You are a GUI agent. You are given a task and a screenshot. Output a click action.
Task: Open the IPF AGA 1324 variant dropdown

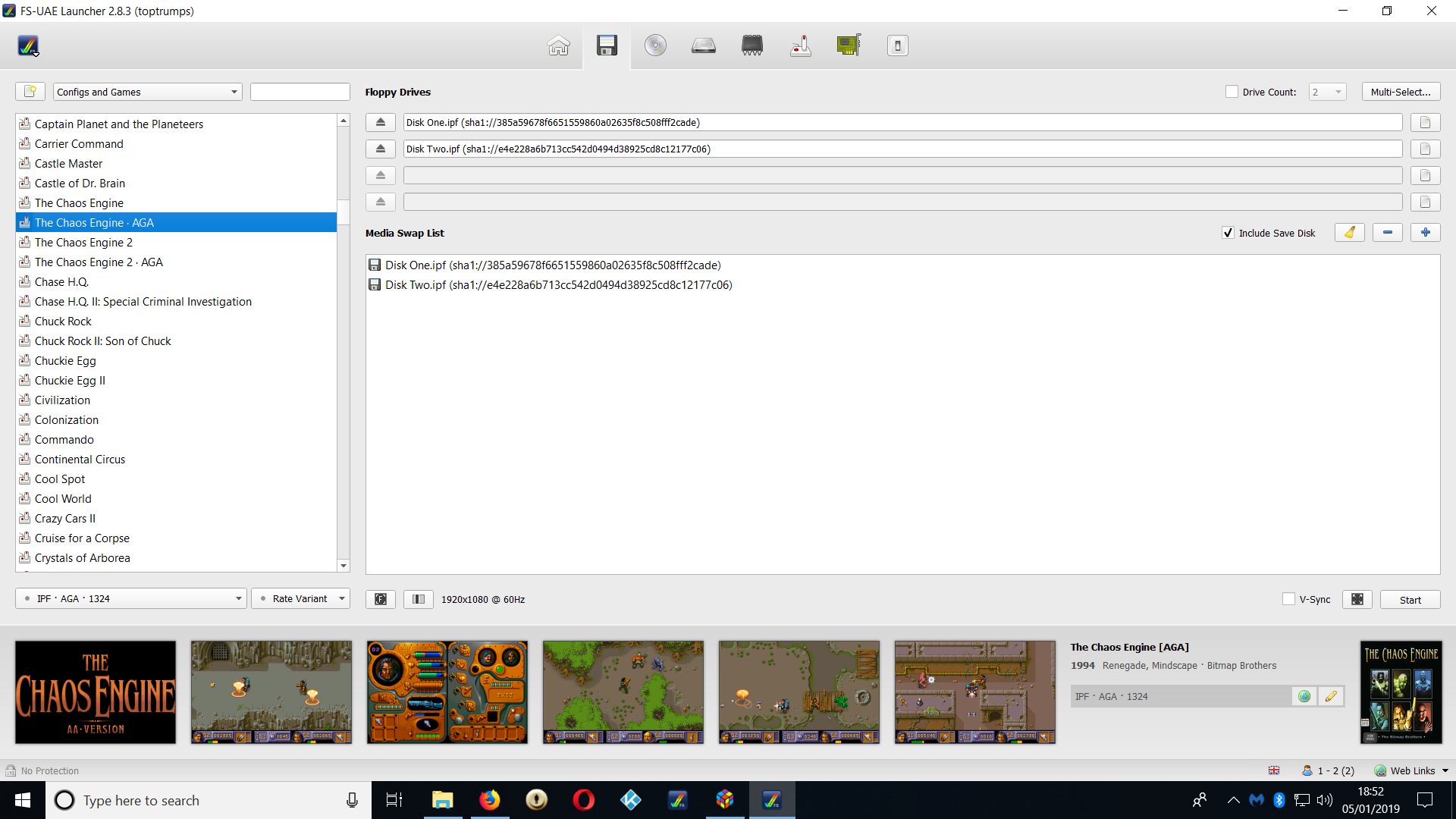(131, 598)
